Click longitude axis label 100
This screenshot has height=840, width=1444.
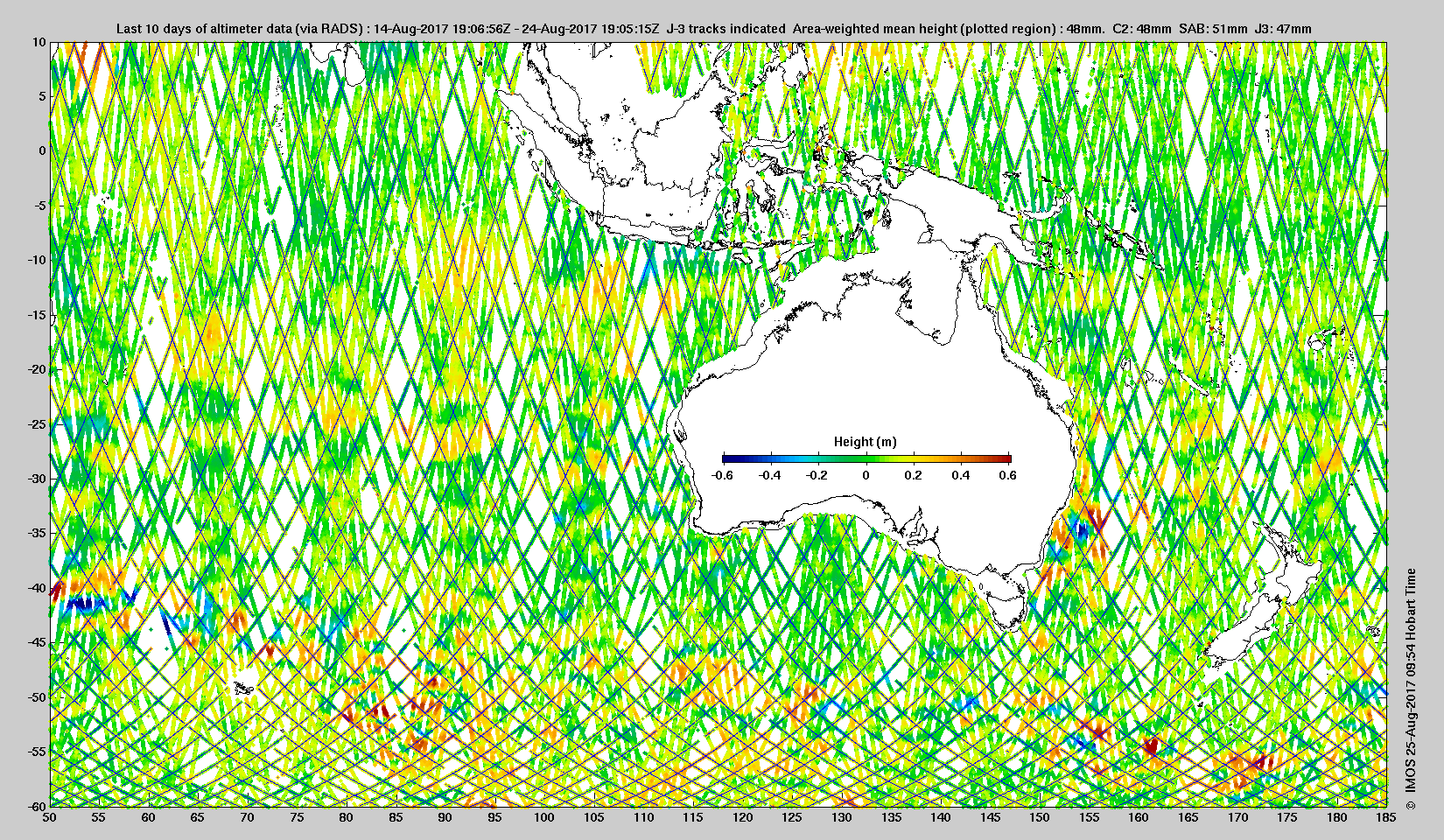(544, 817)
